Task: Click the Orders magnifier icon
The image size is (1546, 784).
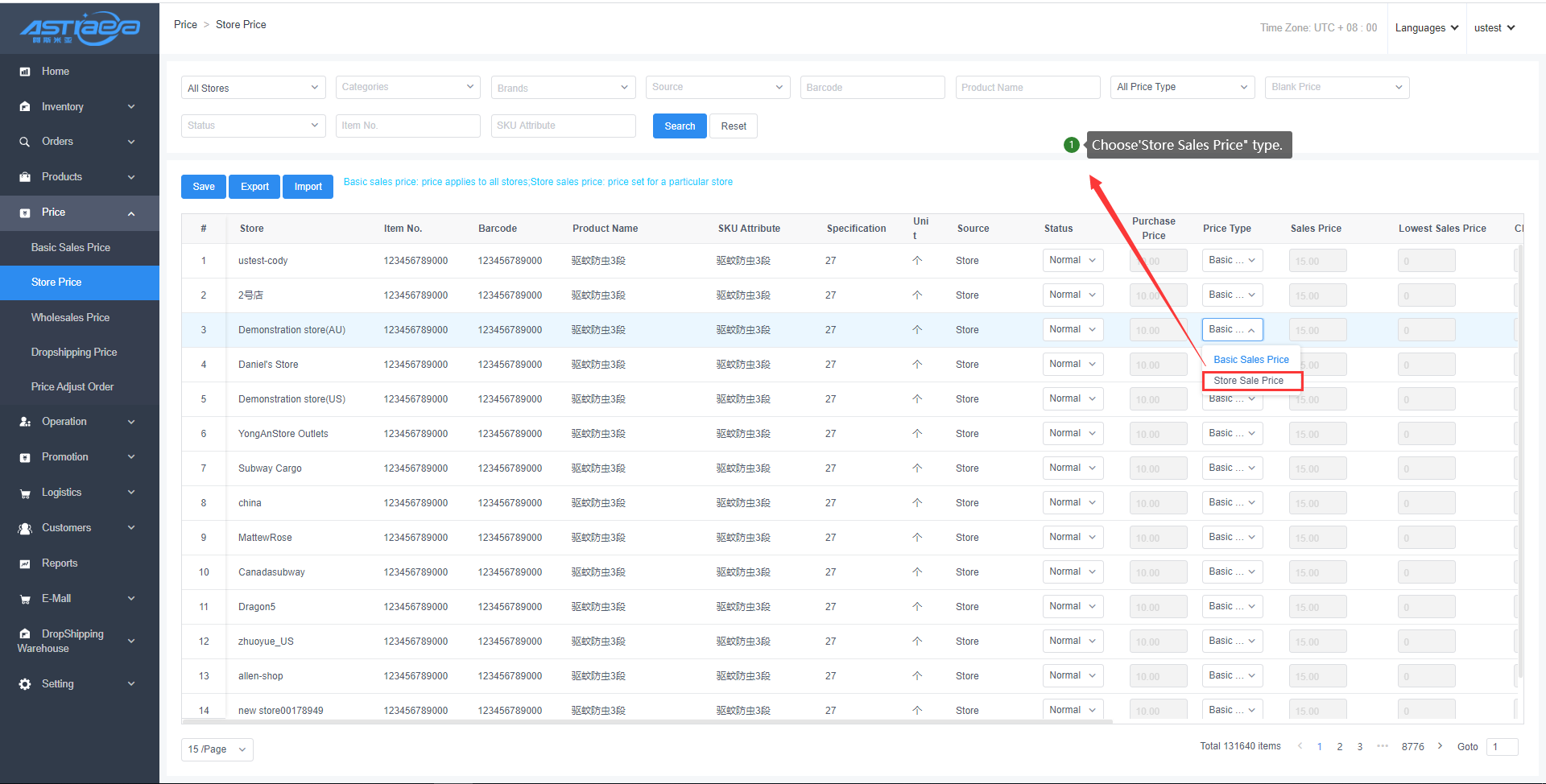Action: 25,142
